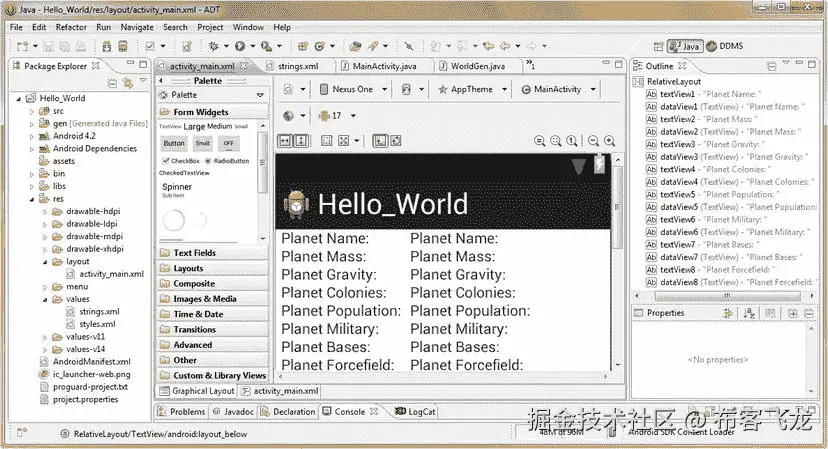Click the screen orientation icon in layout editor
The height and width of the screenshot is (449, 828).
coord(406,89)
